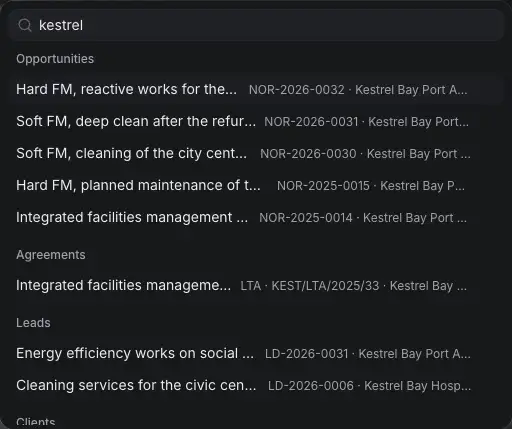Click the Agreements section heading
Viewport: 512px width, 429px height.
(x=51, y=255)
